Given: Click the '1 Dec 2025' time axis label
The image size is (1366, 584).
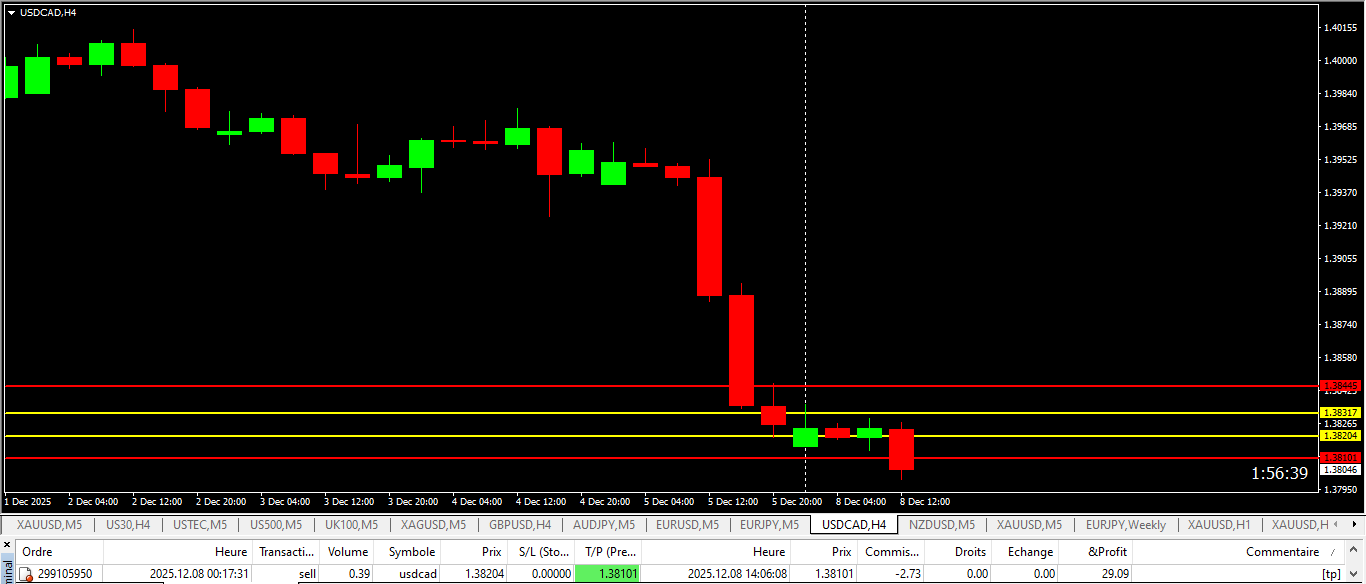Looking at the screenshot, I should (x=28, y=502).
